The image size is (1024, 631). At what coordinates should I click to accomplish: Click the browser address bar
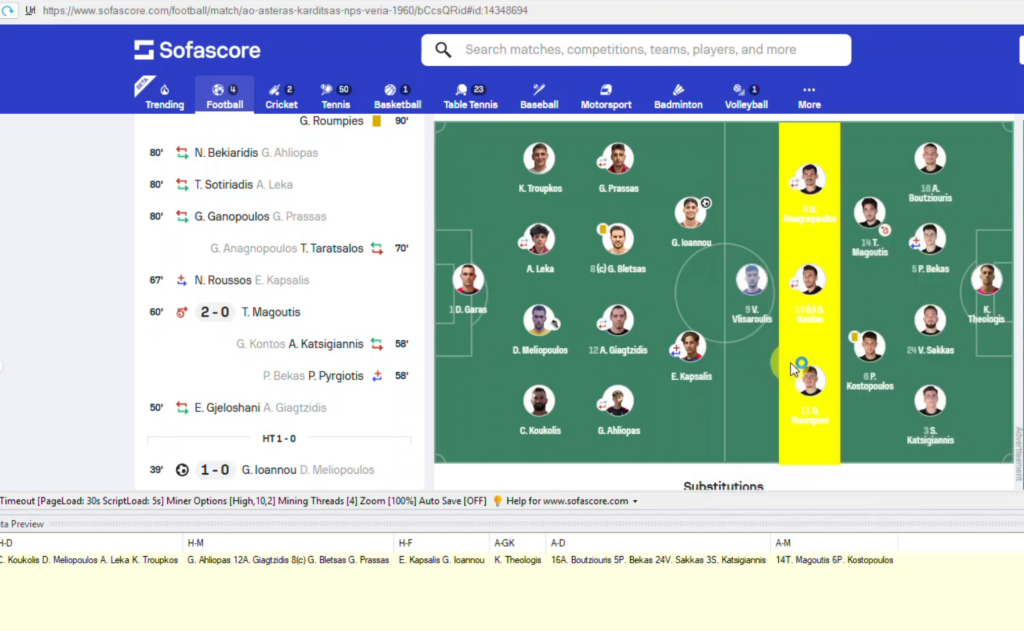(x=400, y=11)
